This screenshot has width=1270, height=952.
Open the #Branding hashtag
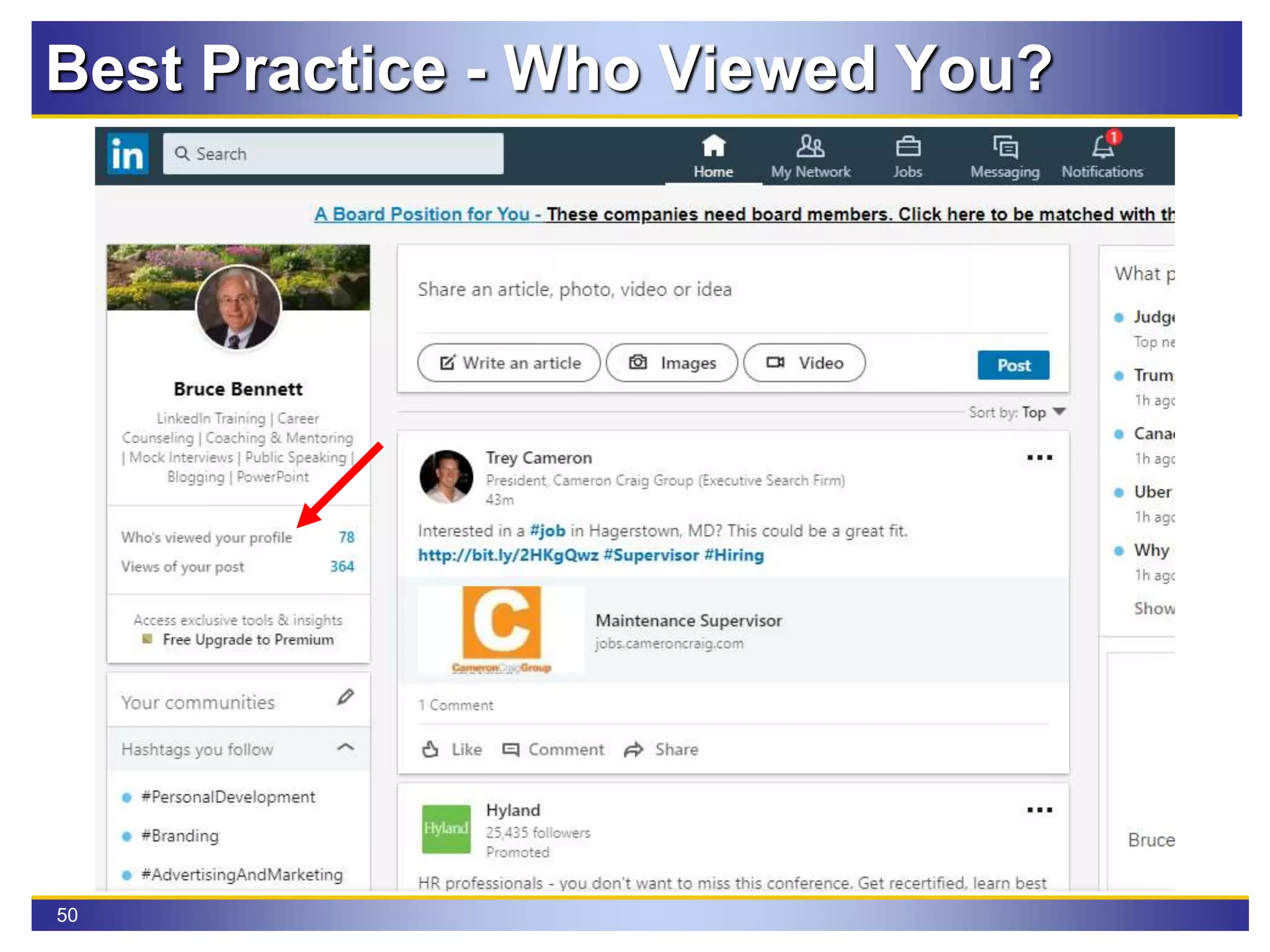coord(180,836)
